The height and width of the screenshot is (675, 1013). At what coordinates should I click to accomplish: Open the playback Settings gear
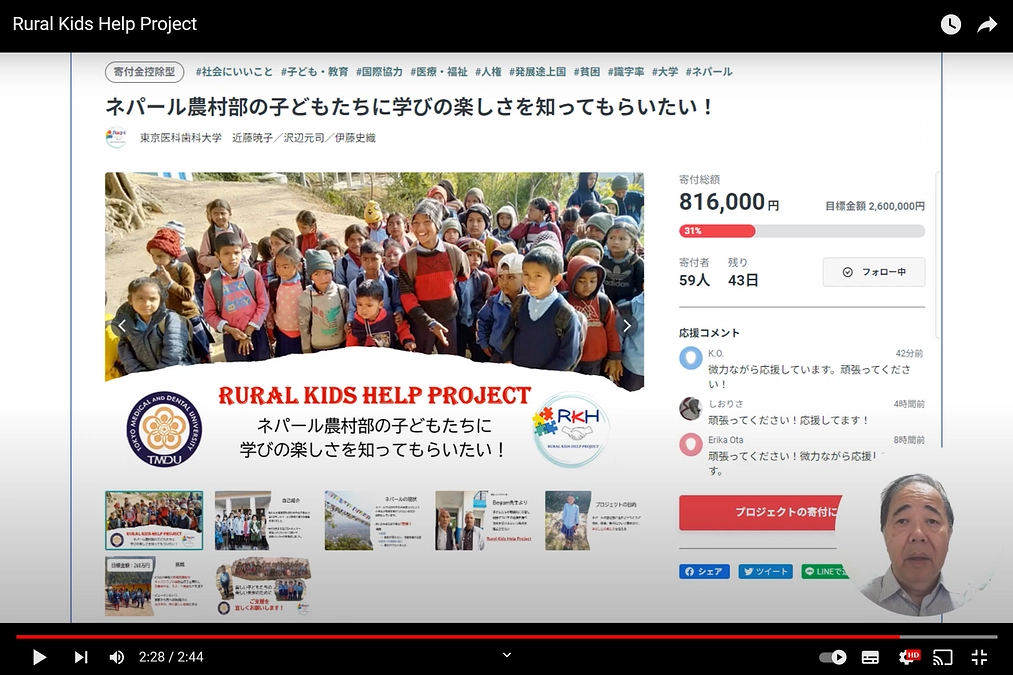(x=908, y=657)
